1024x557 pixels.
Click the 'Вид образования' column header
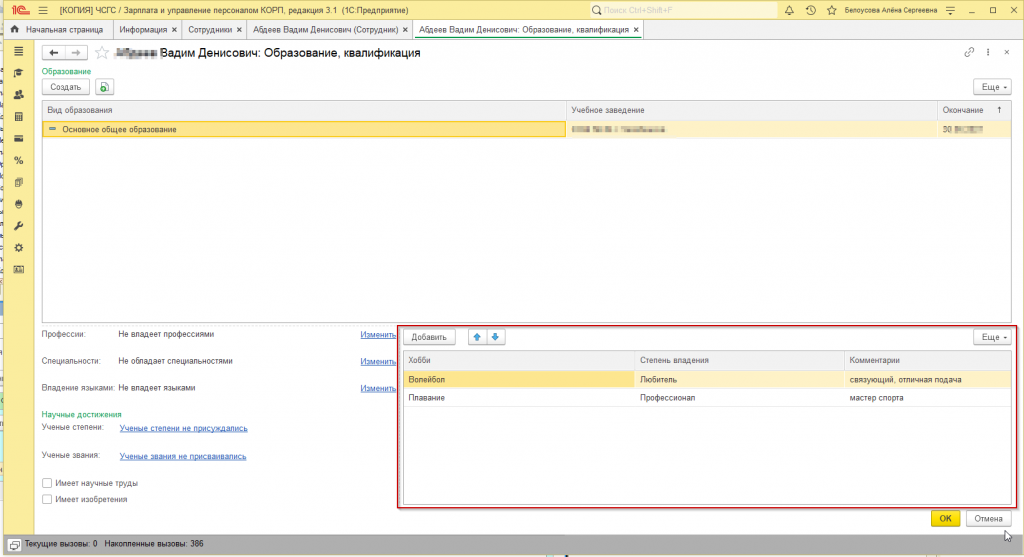pos(304,110)
